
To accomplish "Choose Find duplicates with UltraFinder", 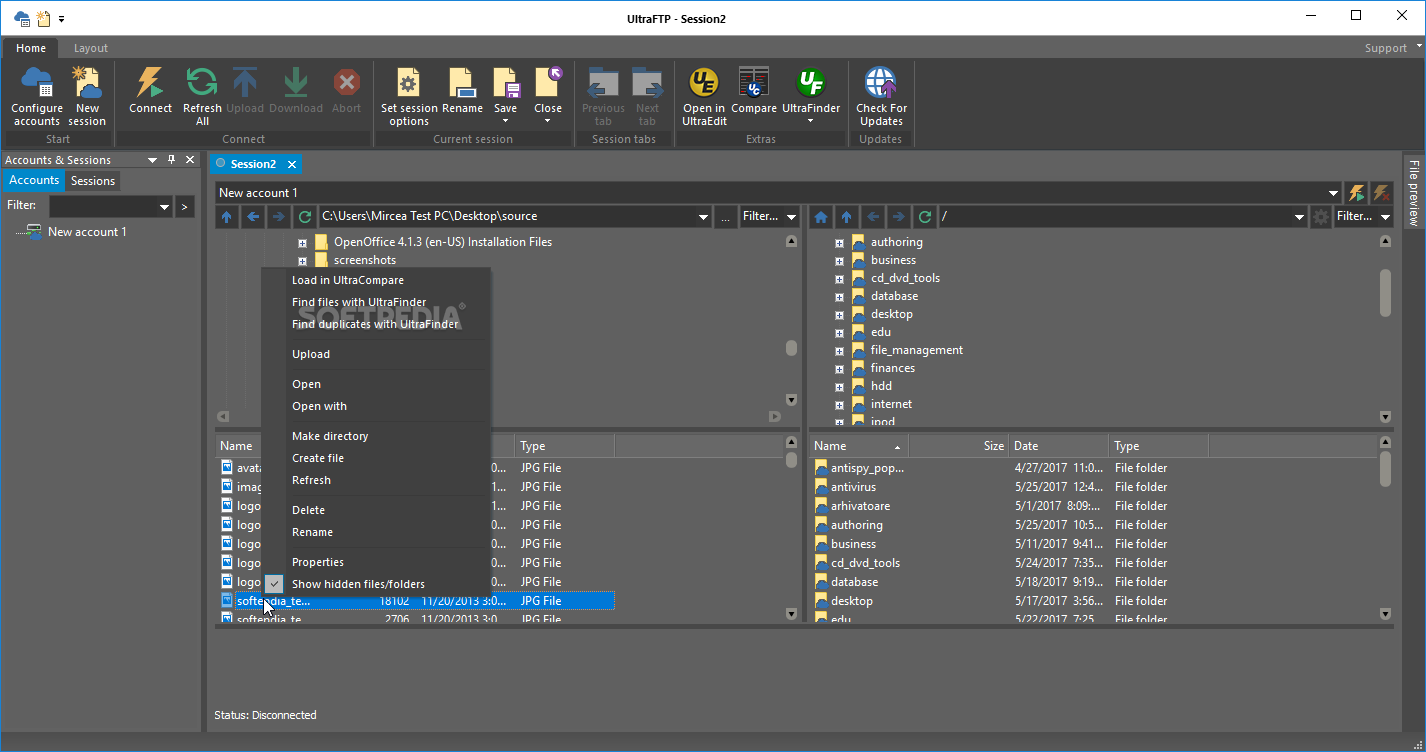I will [375, 324].
